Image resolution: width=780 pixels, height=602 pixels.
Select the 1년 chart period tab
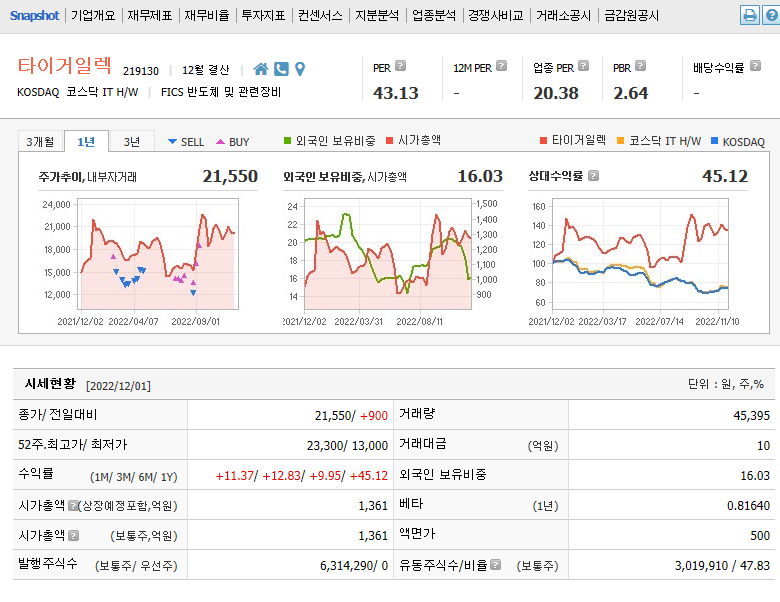[x=87, y=142]
